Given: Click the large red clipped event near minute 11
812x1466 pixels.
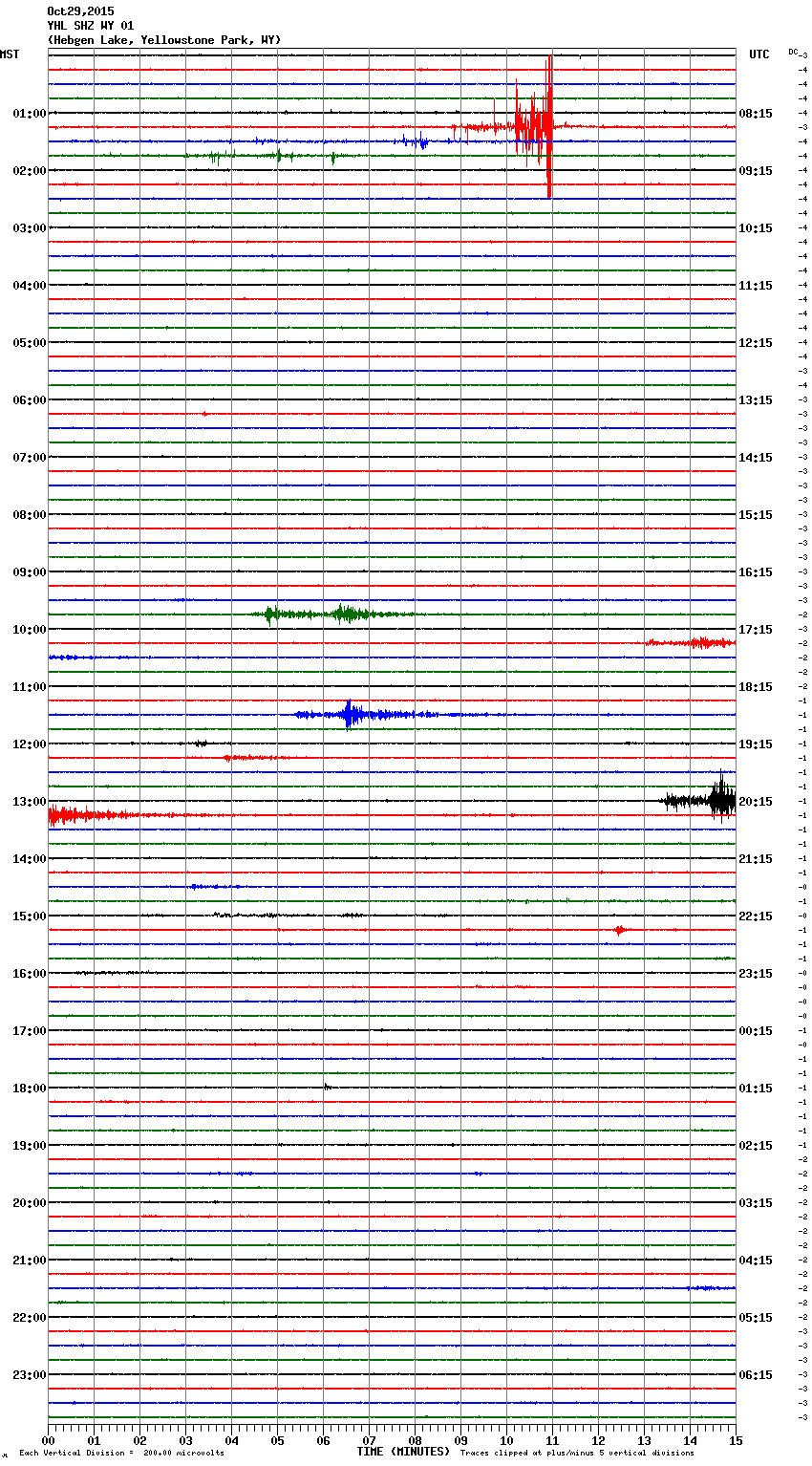Looking at the screenshot, I should pos(535,126).
